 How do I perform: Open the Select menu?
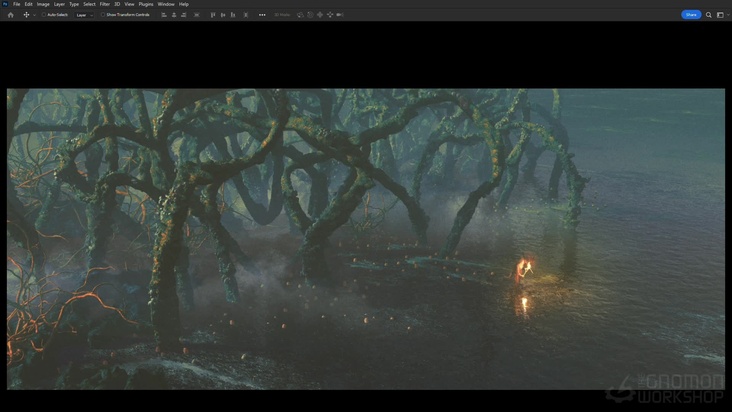tap(89, 4)
